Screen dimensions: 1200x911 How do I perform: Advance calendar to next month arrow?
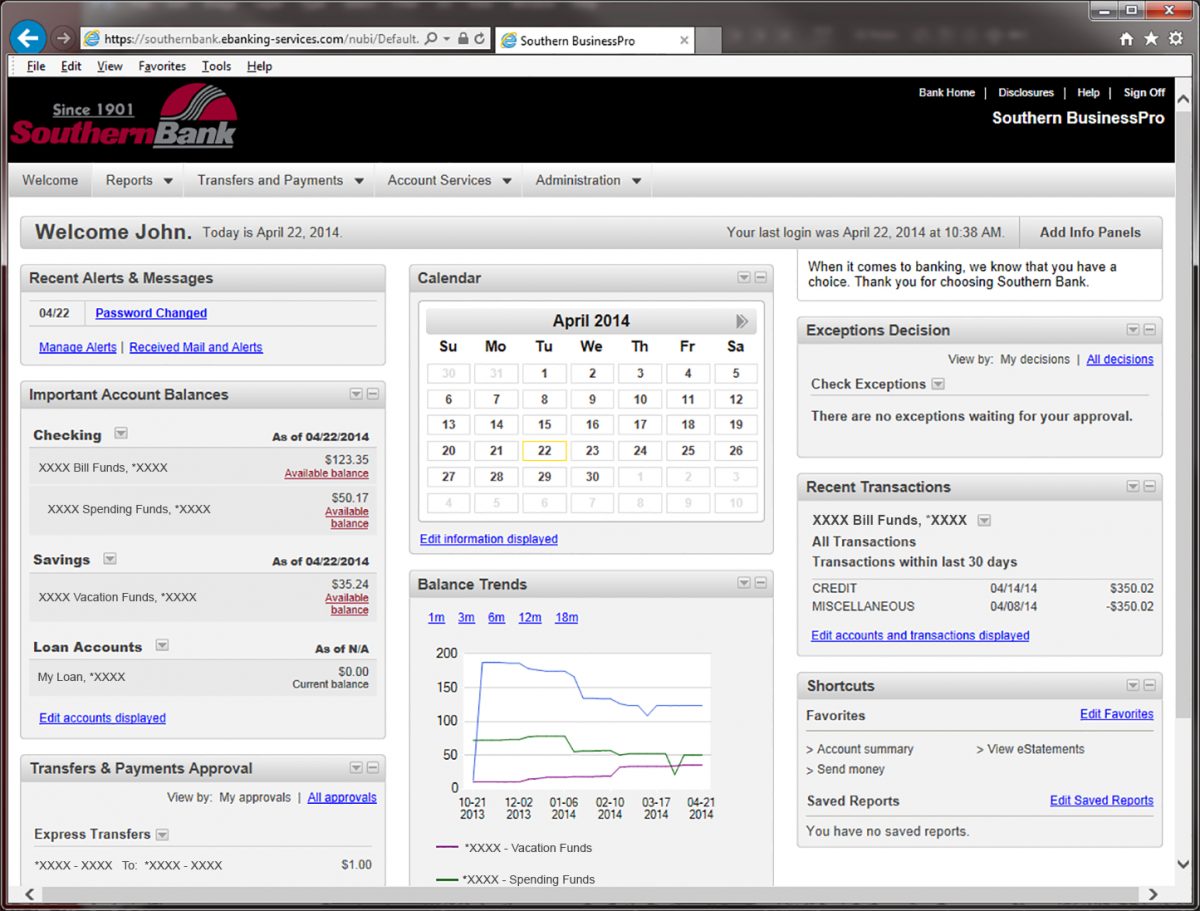point(742,321)
